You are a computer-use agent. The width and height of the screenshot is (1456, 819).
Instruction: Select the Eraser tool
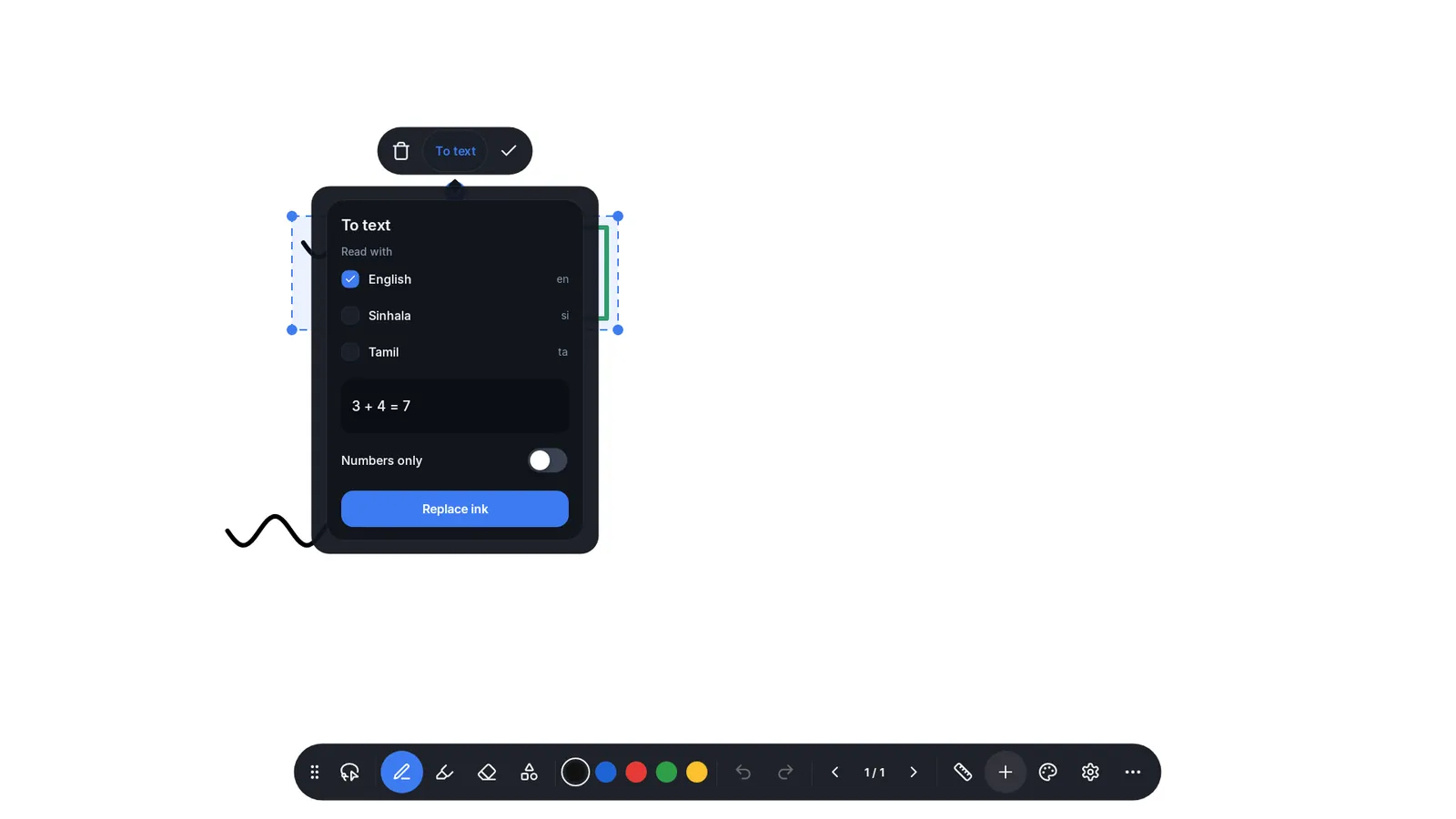click(x=487, y=773)
